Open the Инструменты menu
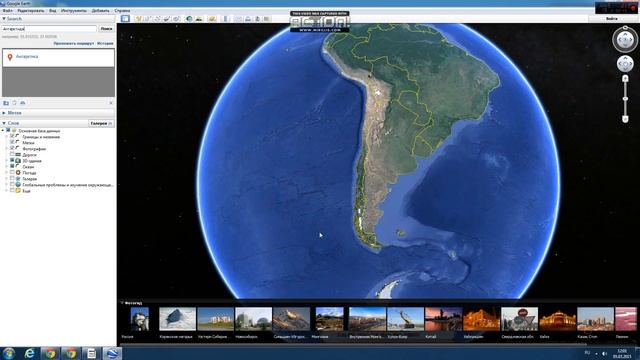Viewport: 640px width, 360px height. click(x=74, y=11)
